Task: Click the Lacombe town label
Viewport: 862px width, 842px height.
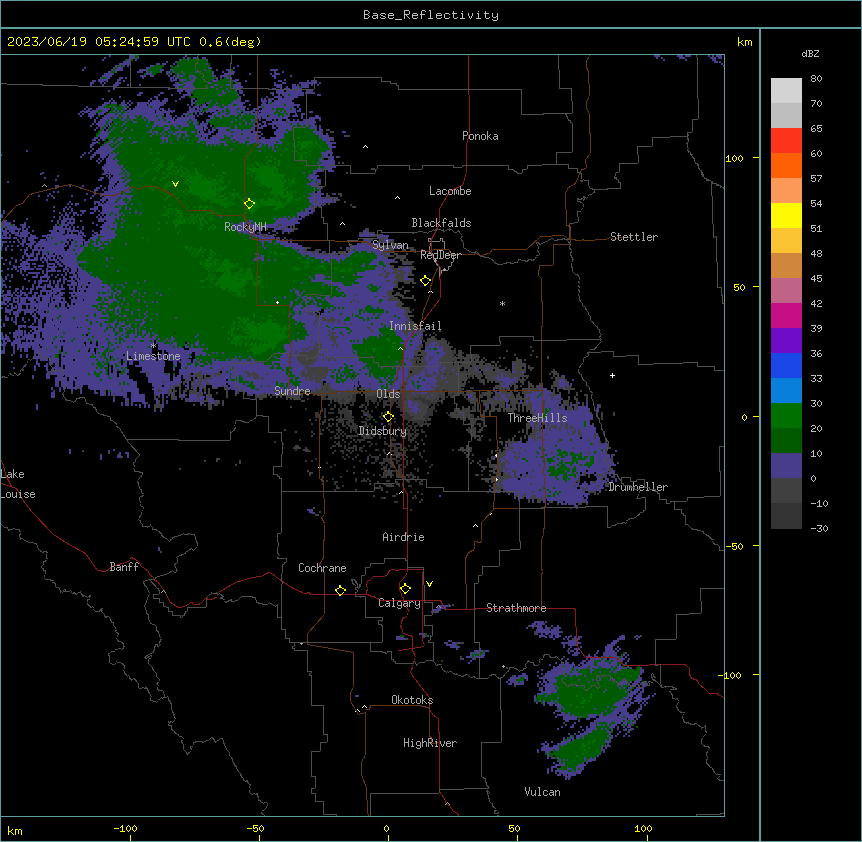Action: [450, 191]
